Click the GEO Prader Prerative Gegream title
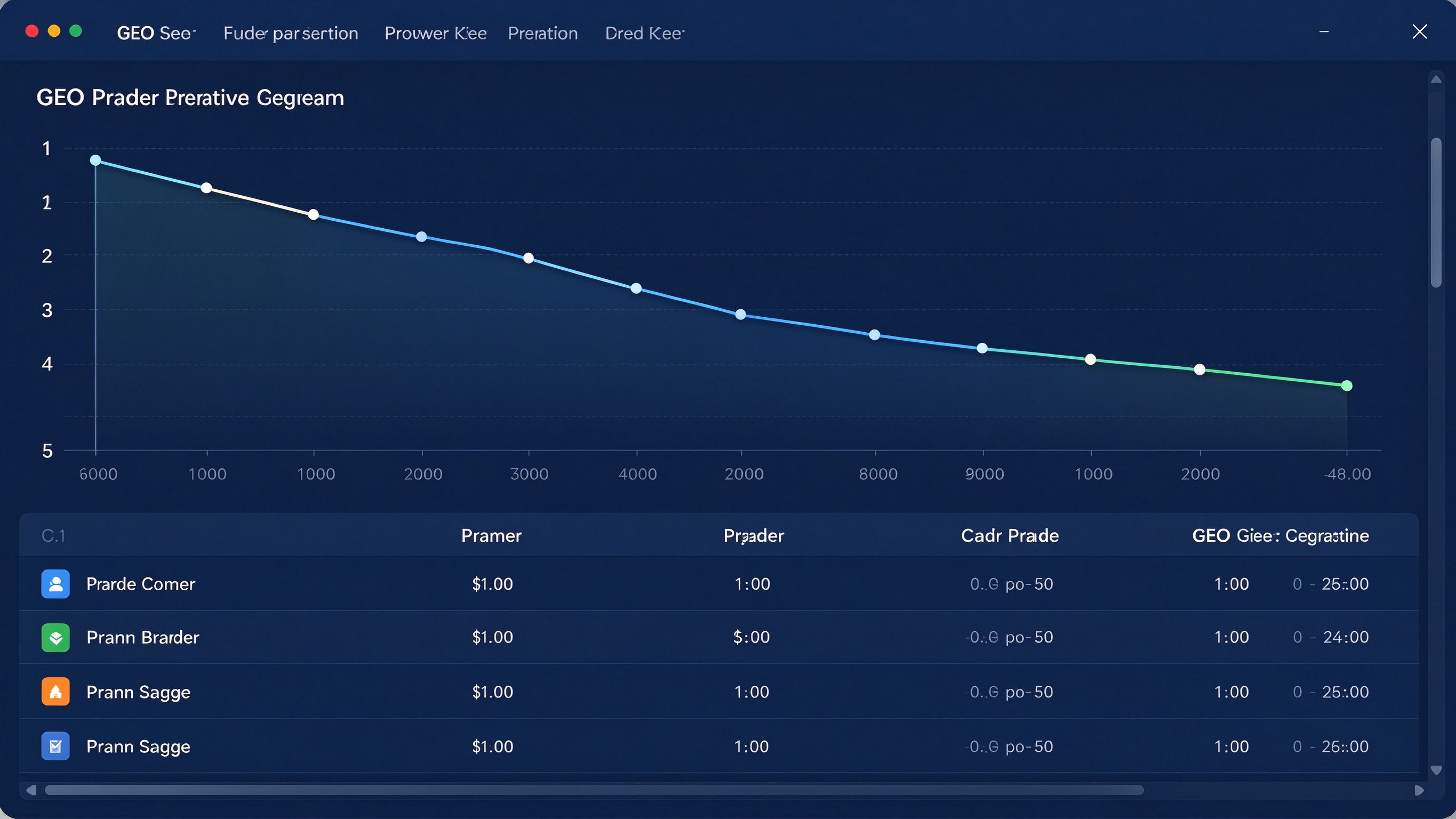 pyautogui.click(x=190, y=98)
